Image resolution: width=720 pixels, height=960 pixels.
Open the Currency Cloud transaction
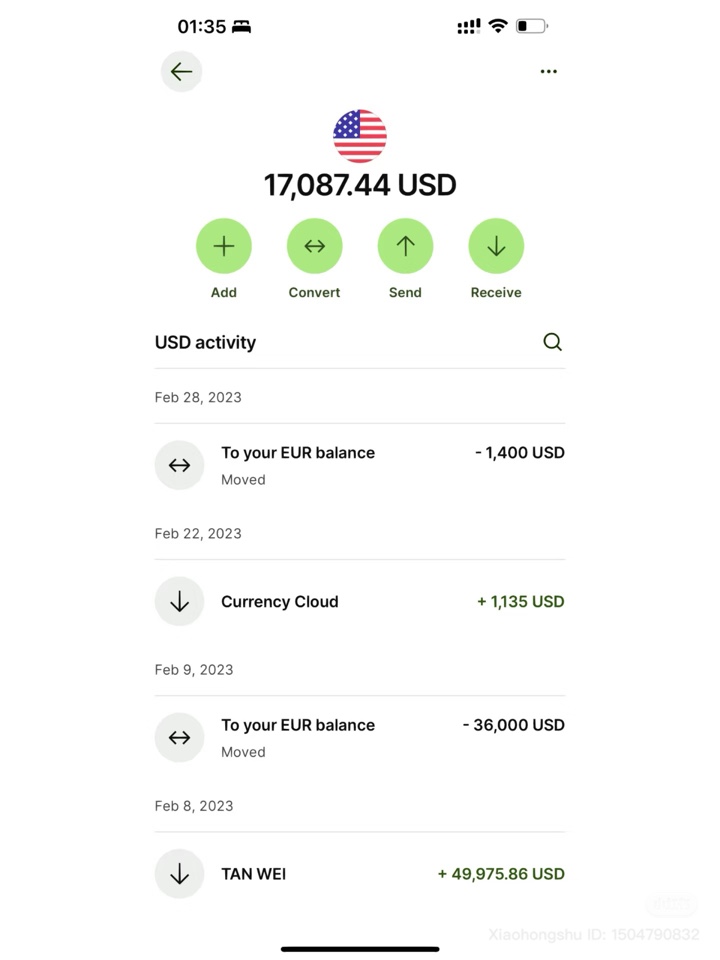[x=360, y=601]
